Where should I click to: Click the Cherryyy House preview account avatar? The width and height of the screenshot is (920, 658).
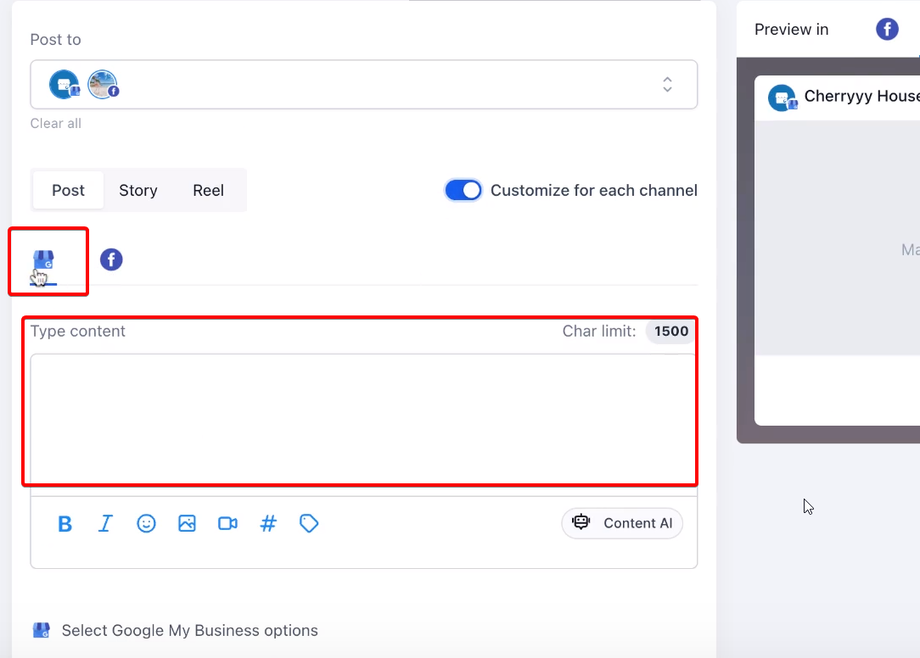pos(782,98)
